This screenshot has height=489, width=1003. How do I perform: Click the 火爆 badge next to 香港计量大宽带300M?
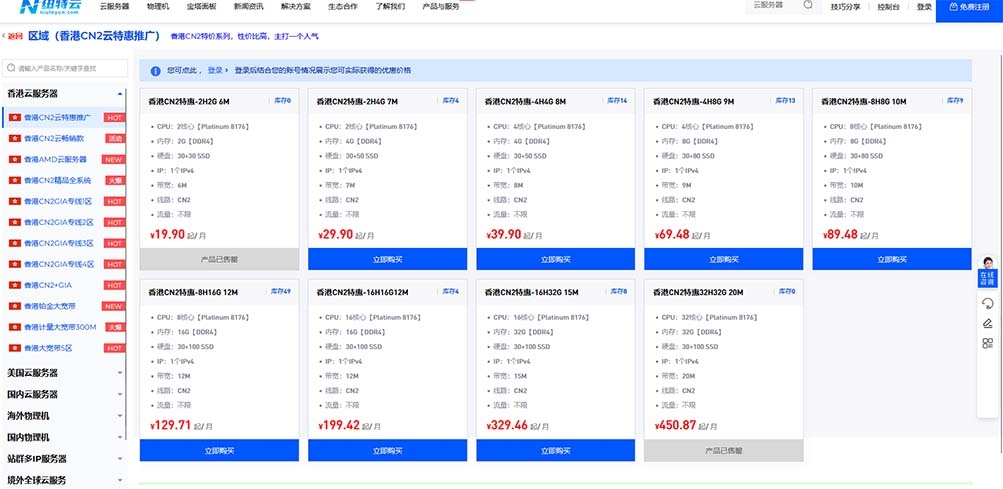pyautogui.click(x=114, y=327)
